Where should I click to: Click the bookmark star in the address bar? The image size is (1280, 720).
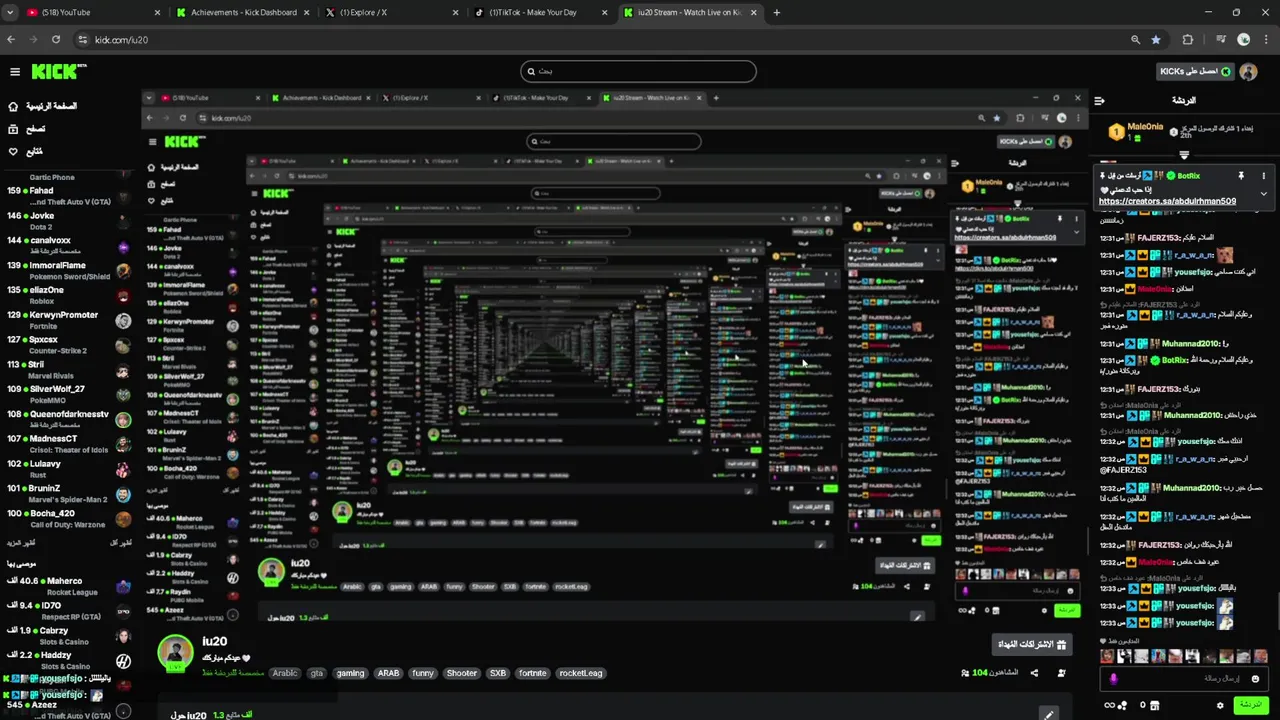coord(1156,40)
